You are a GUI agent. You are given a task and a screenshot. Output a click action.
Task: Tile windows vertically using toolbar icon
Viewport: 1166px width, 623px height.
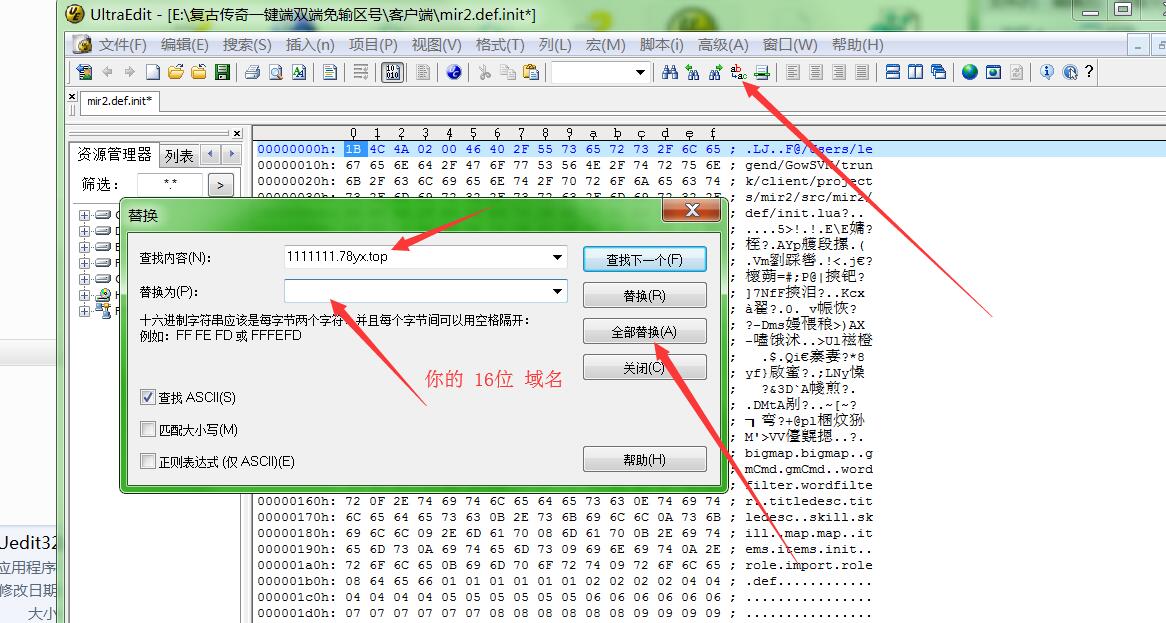pos(915,72)
